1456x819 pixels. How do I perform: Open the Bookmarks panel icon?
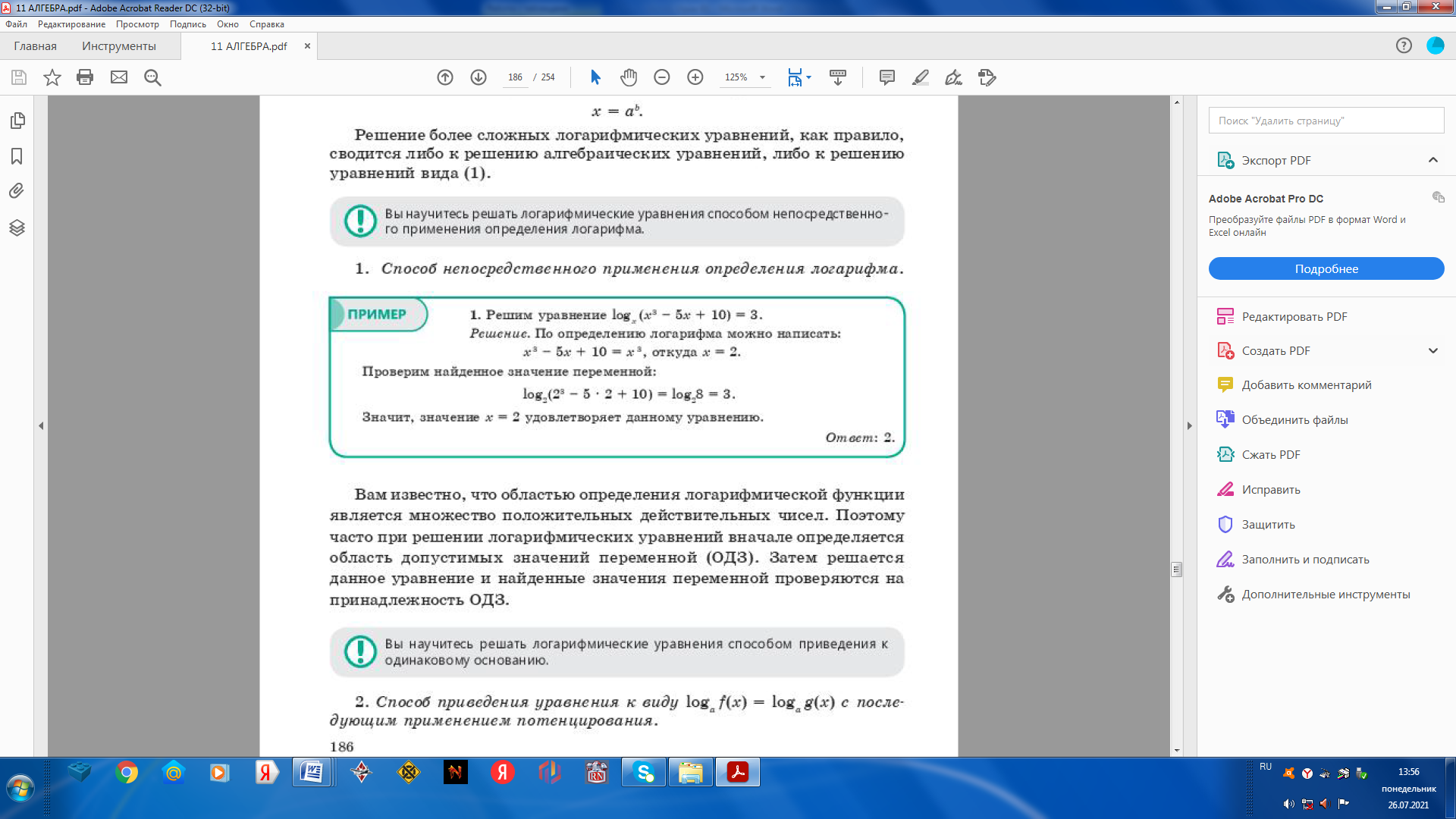click(17, 156)
